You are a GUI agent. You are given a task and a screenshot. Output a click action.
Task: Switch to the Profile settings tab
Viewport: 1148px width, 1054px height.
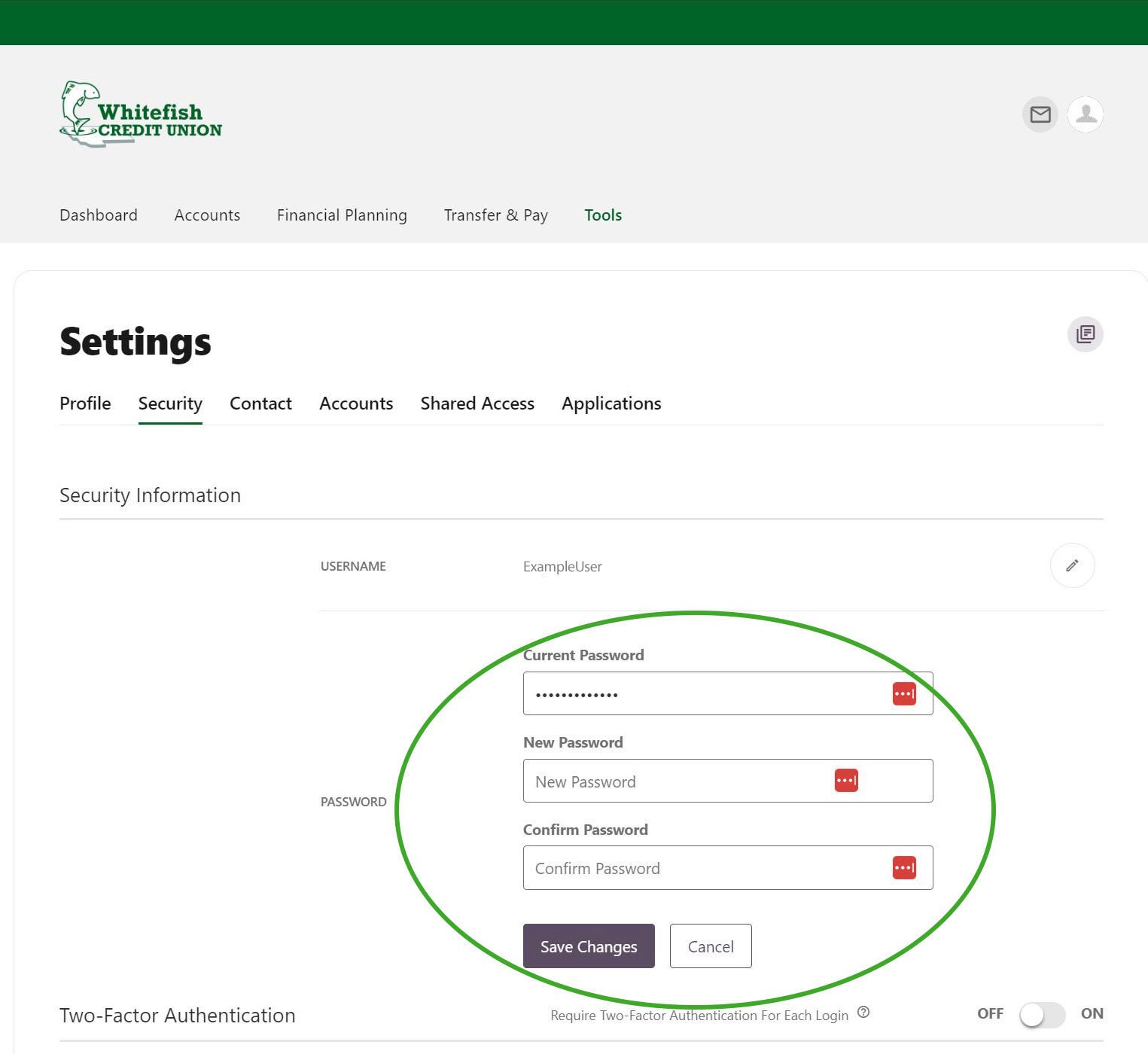point(85,404)
